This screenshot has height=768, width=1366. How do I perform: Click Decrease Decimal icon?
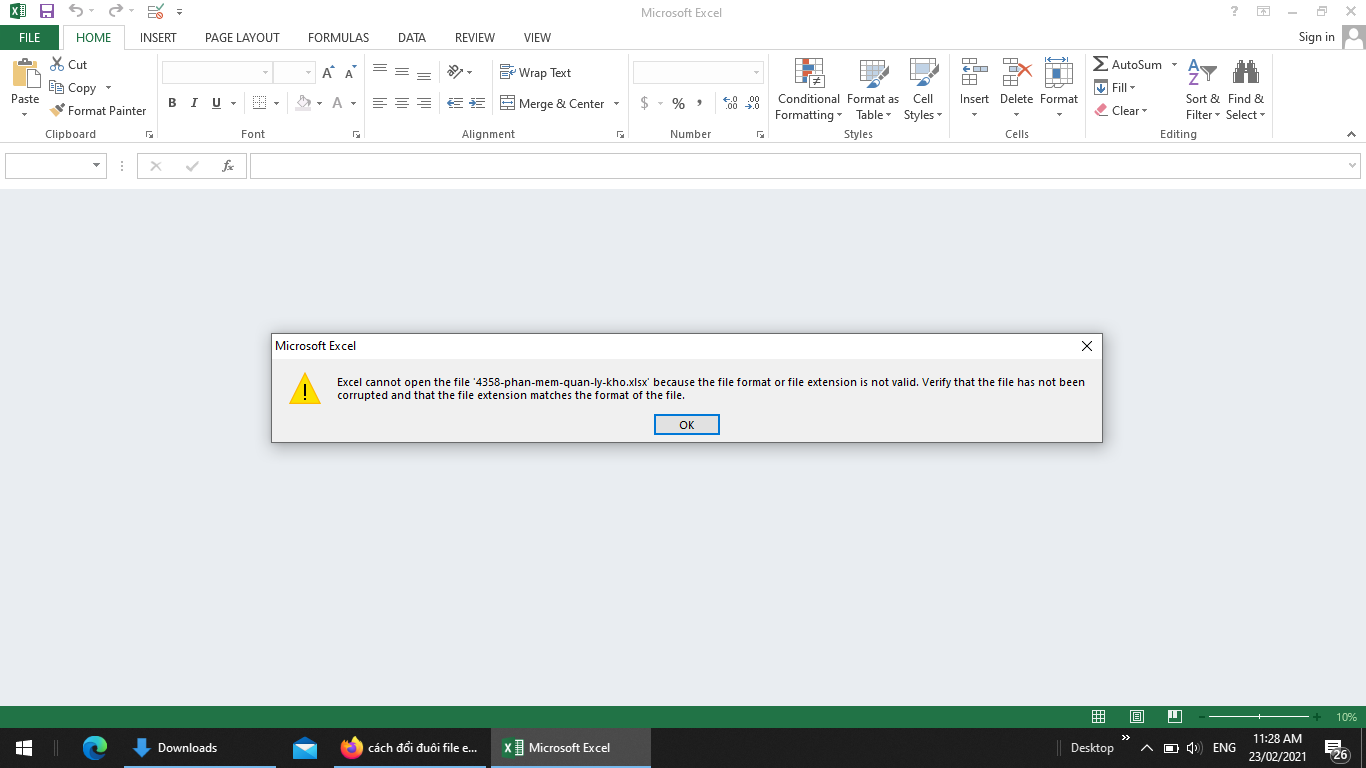coord(752,103)
